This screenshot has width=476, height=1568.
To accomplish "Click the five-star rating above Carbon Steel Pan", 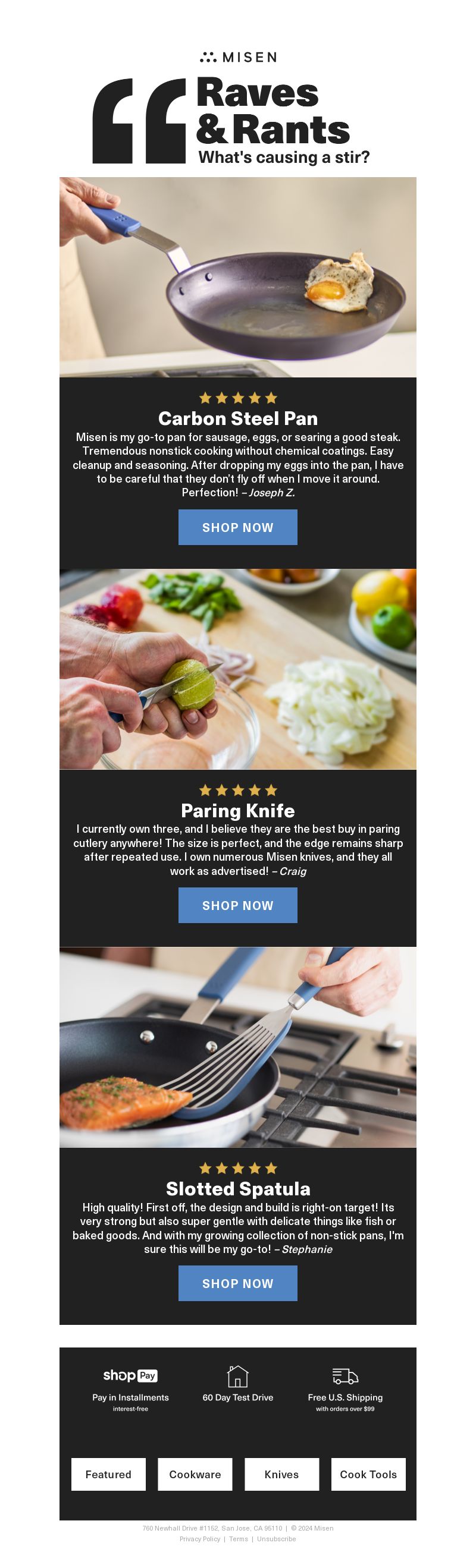I will tap(237, 398).
